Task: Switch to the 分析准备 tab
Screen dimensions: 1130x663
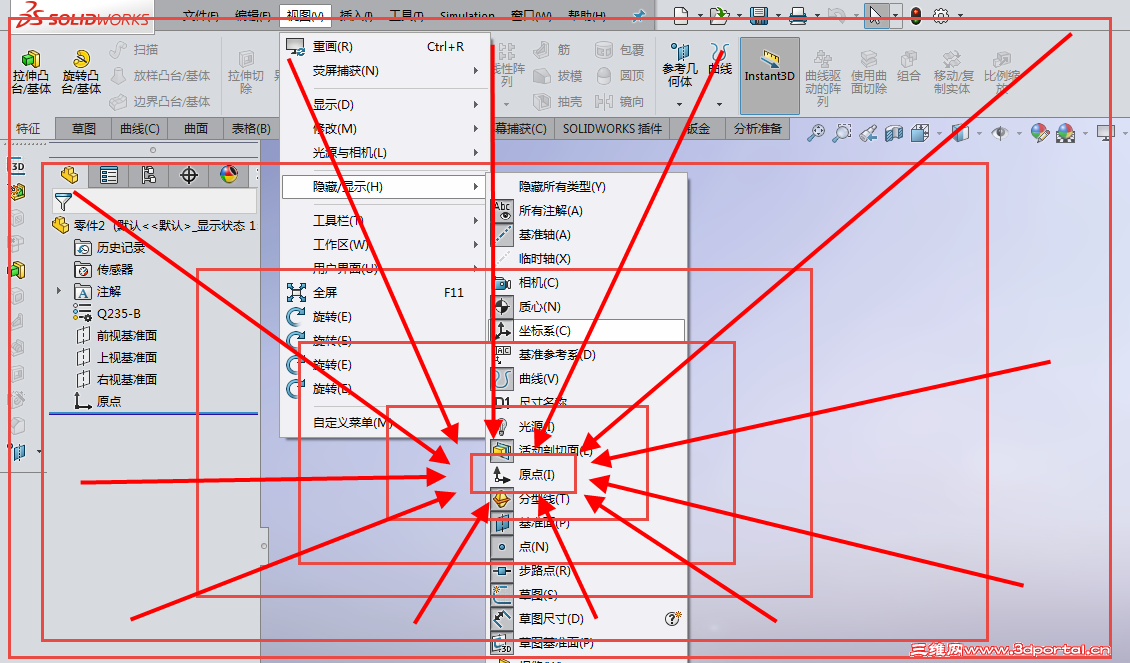Action: [x=757, y=128]
